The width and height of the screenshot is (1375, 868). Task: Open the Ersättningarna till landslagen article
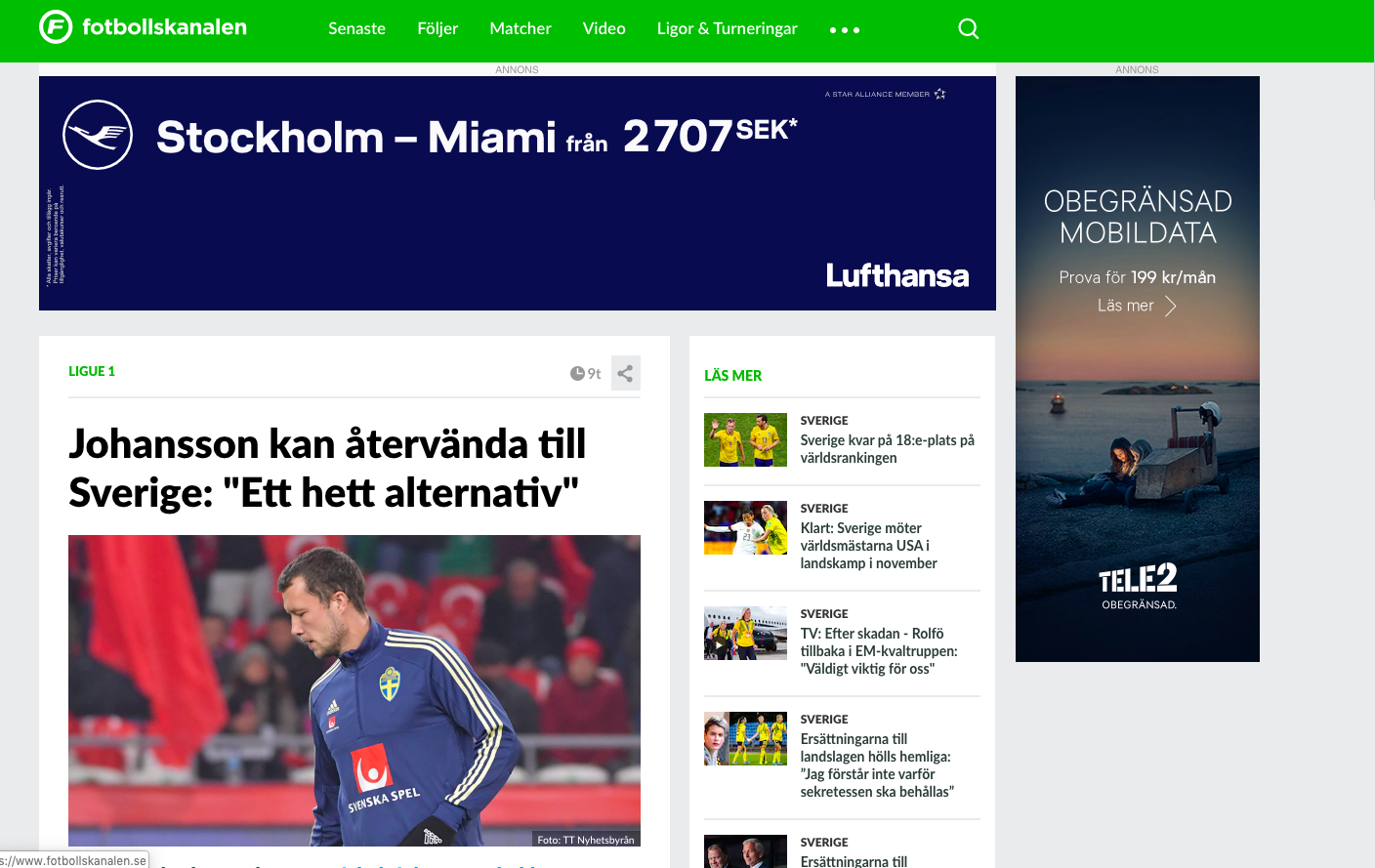877,765
